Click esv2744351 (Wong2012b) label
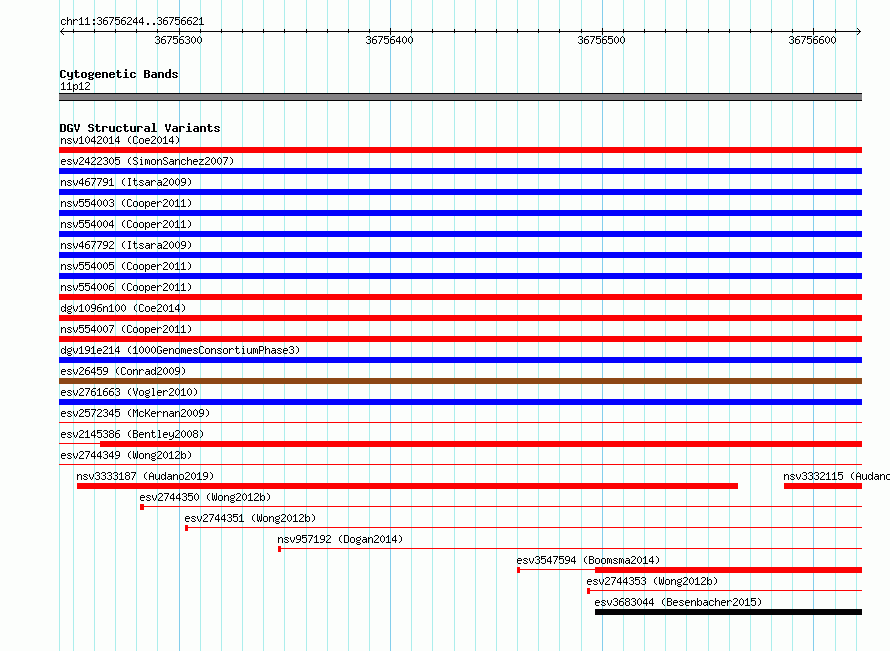890x651 pixels. (x=250, y=518)
